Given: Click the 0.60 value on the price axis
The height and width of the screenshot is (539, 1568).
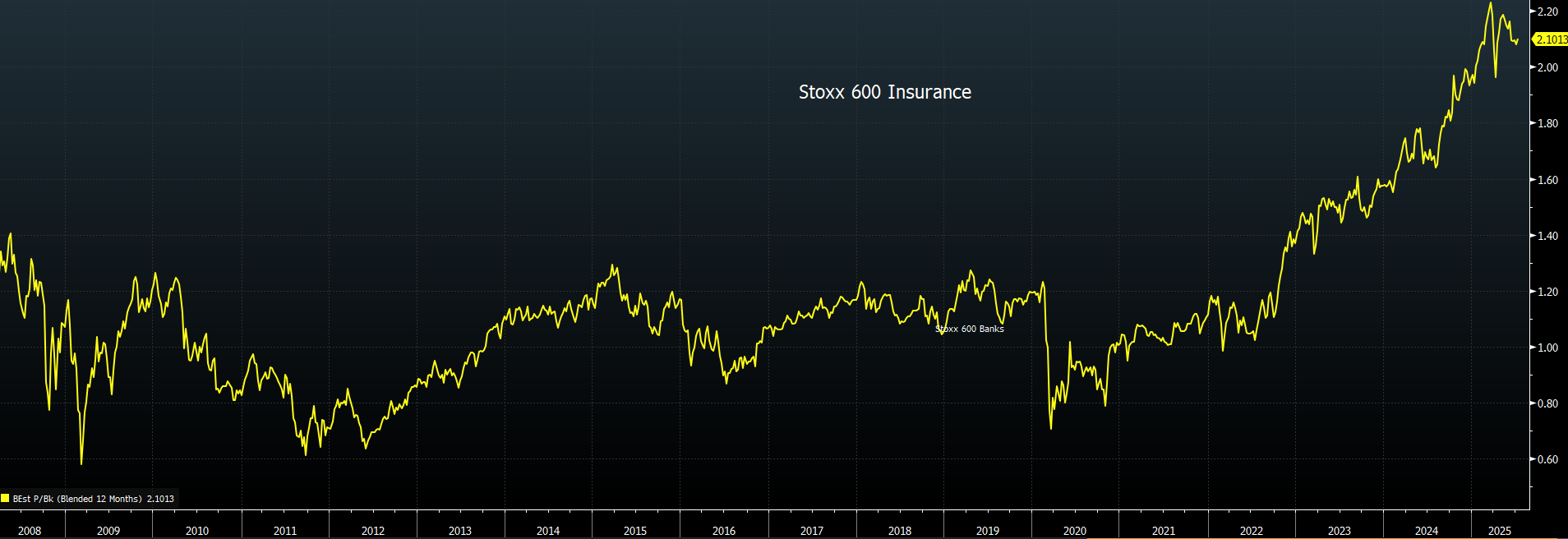Looking at the screenshot, I should coord(1547,459).
